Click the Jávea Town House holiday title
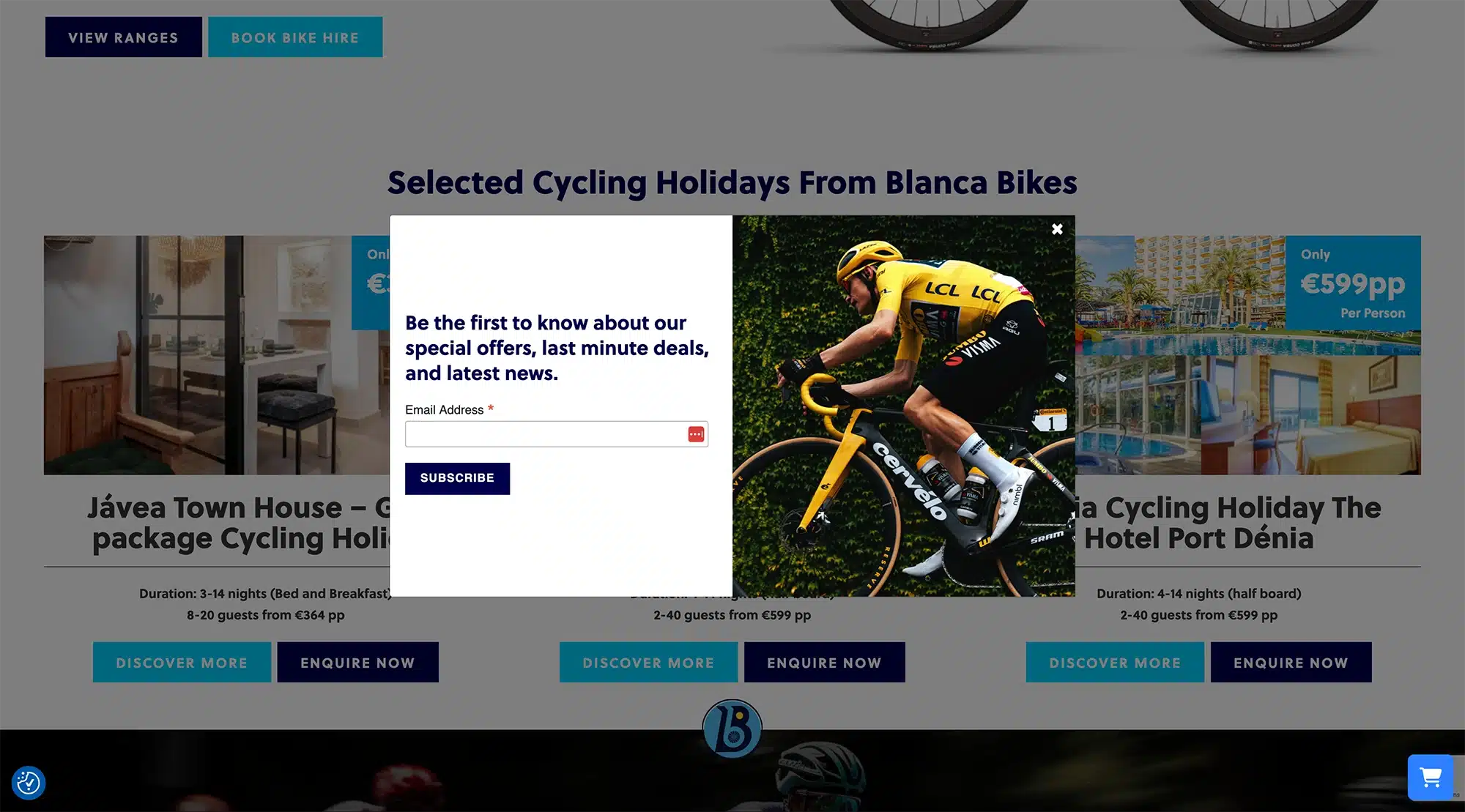Viewport: 1465px width, 812px height. point(238,523)
